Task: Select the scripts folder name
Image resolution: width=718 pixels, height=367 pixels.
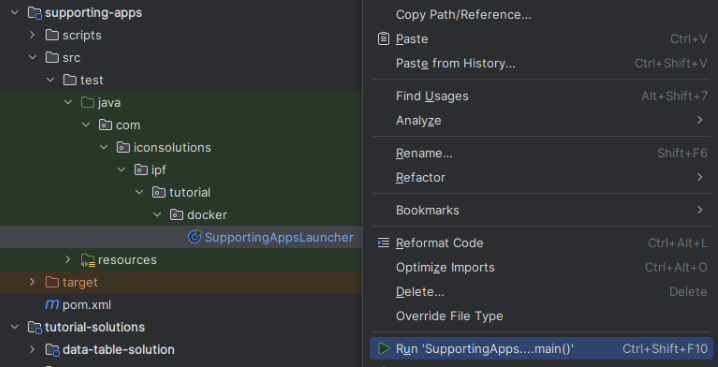Action: coord(82,35)
